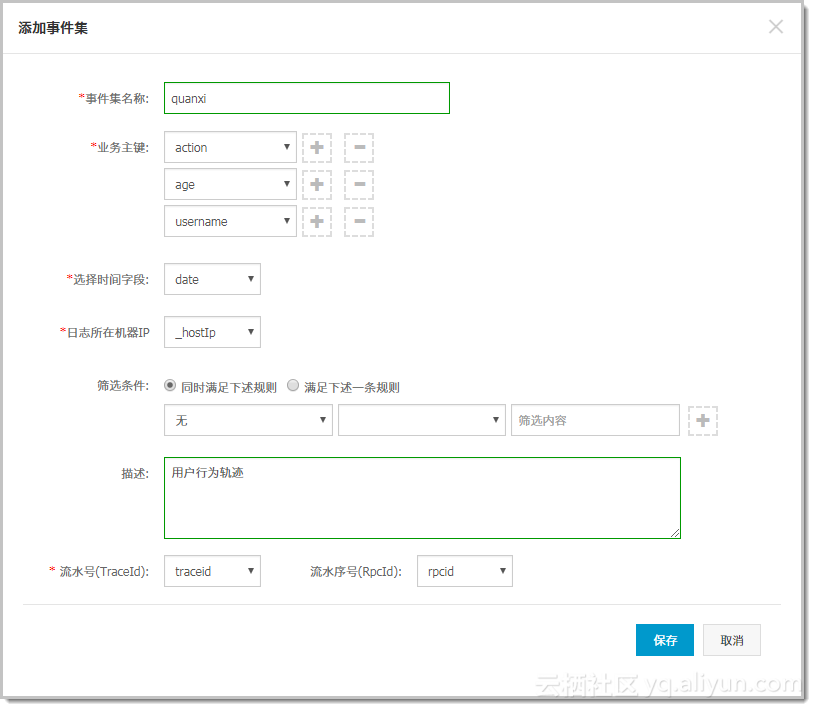The width and height of the screenshot is (814, 709).
Task: Click minus icon next to action key
Action: point(359,147)
